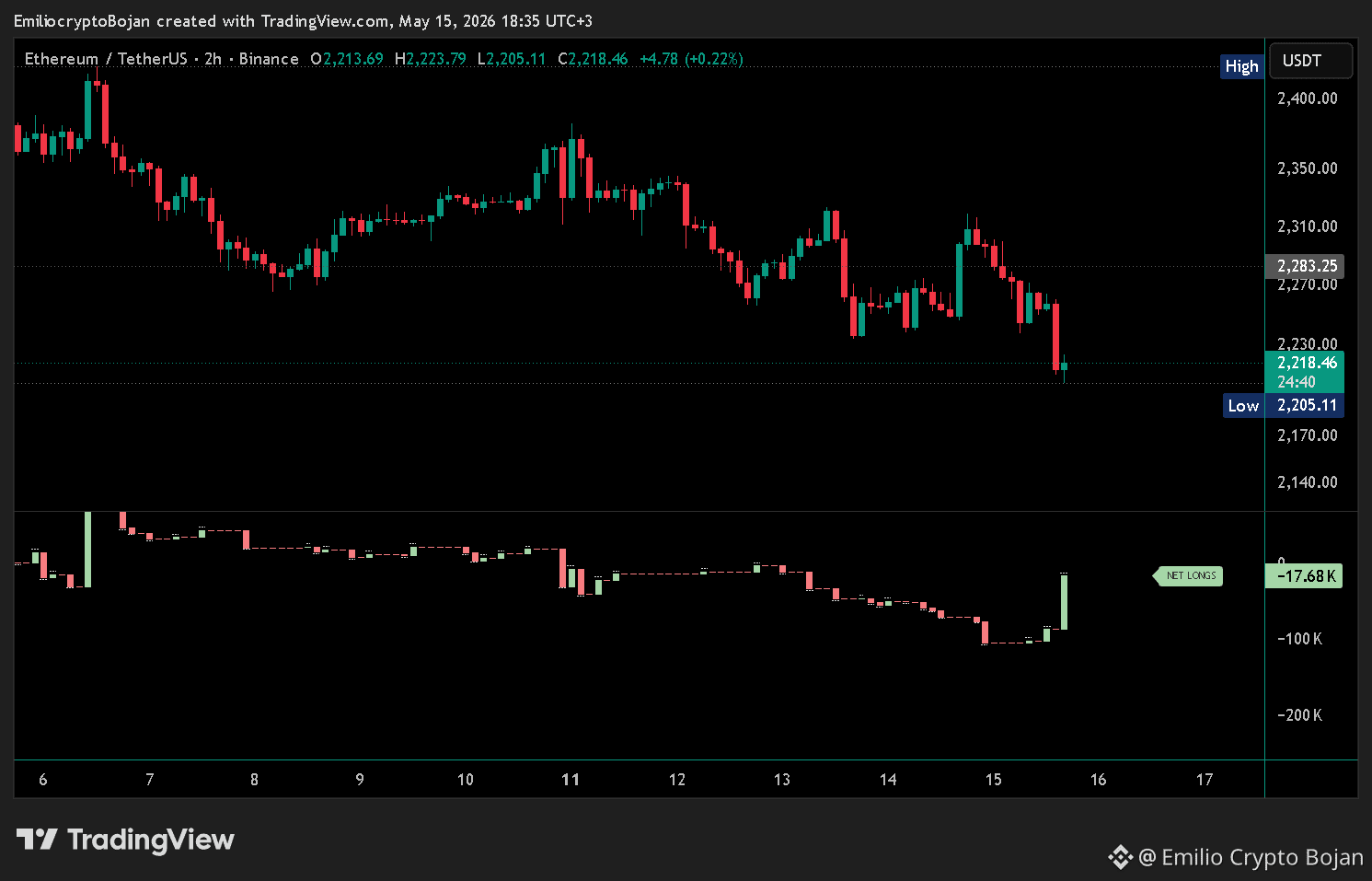This screenshot has height=881, width=1372.
Task: Select the Low price marker tag
Action: [1243, 406]
